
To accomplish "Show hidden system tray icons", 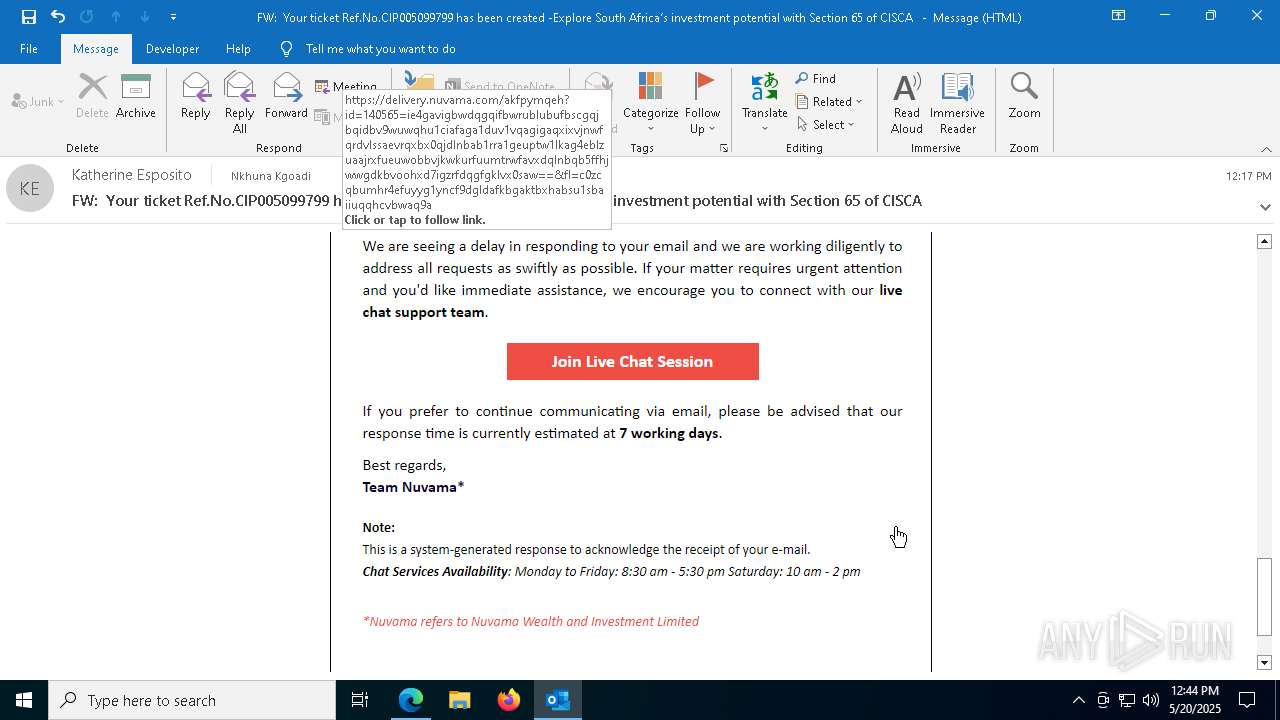I will click(x=1078, y=700).
